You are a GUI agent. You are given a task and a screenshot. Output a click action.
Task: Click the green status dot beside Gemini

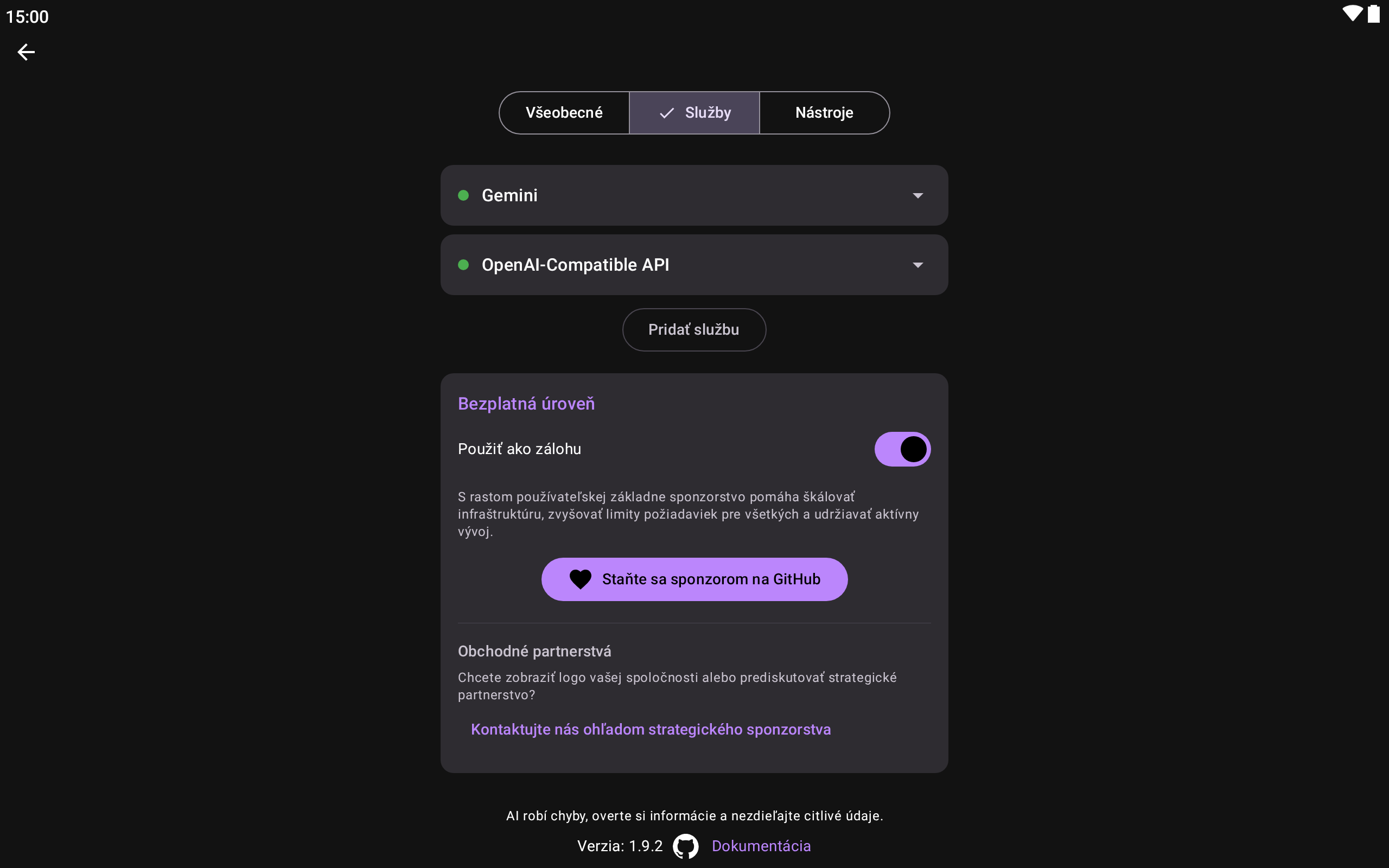click(463, 196)
